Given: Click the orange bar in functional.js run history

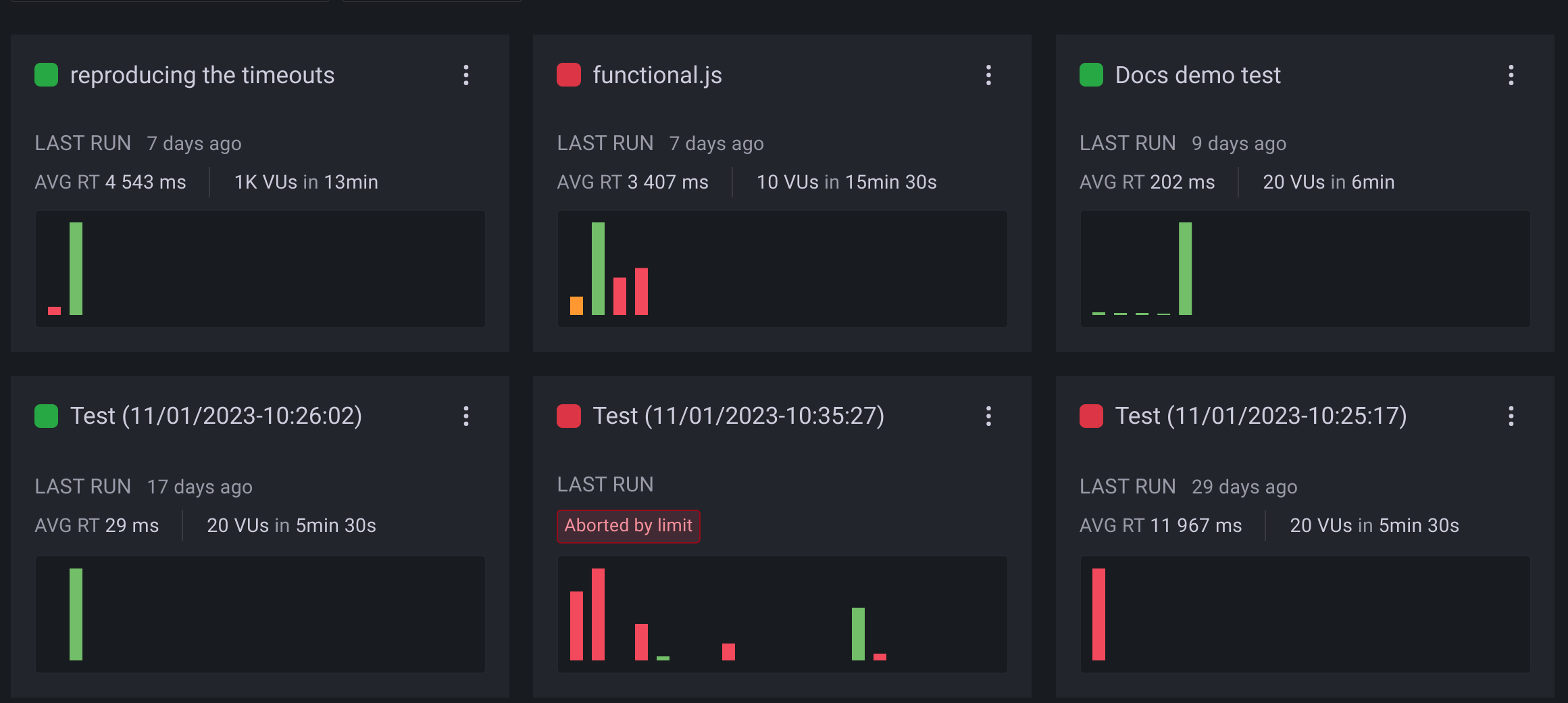Looking at the screenshot, I should click(x=576, y=306).
